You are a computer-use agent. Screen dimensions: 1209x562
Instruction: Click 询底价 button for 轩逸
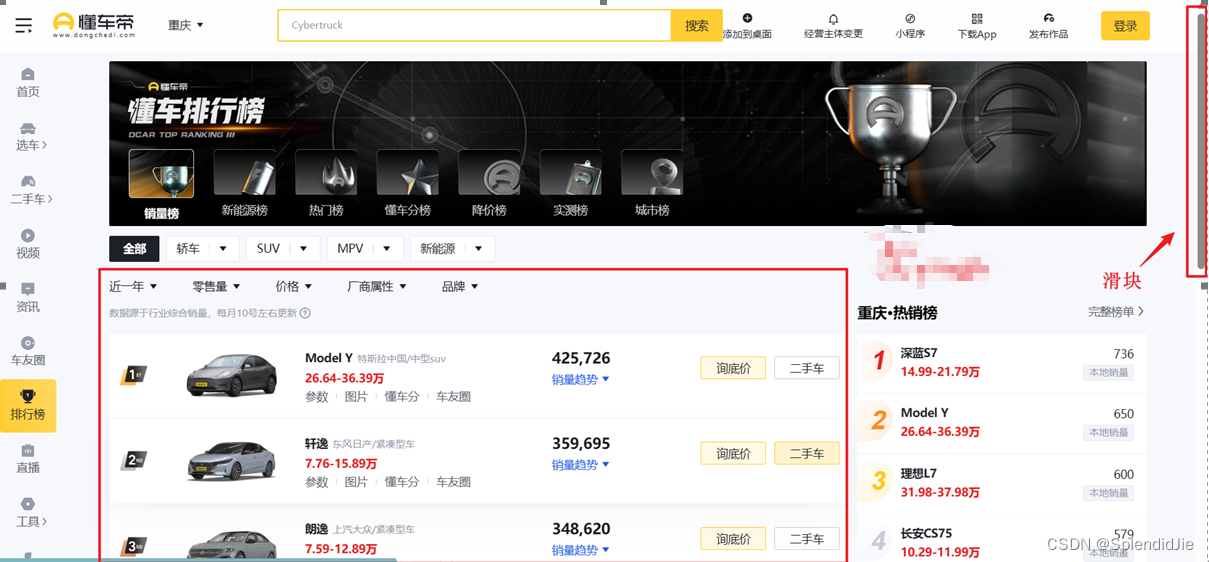733,453
